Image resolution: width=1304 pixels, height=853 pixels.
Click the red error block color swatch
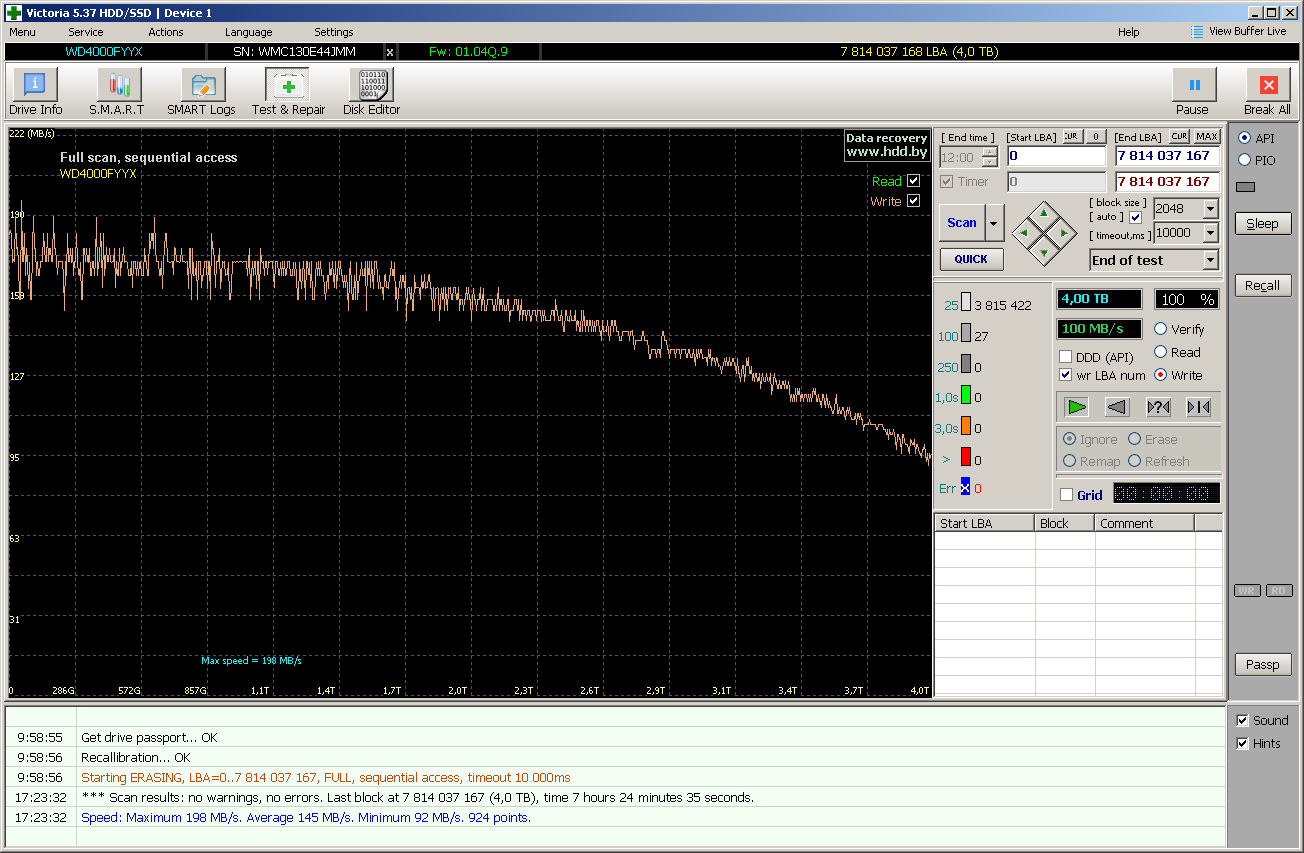click(966, 457)
